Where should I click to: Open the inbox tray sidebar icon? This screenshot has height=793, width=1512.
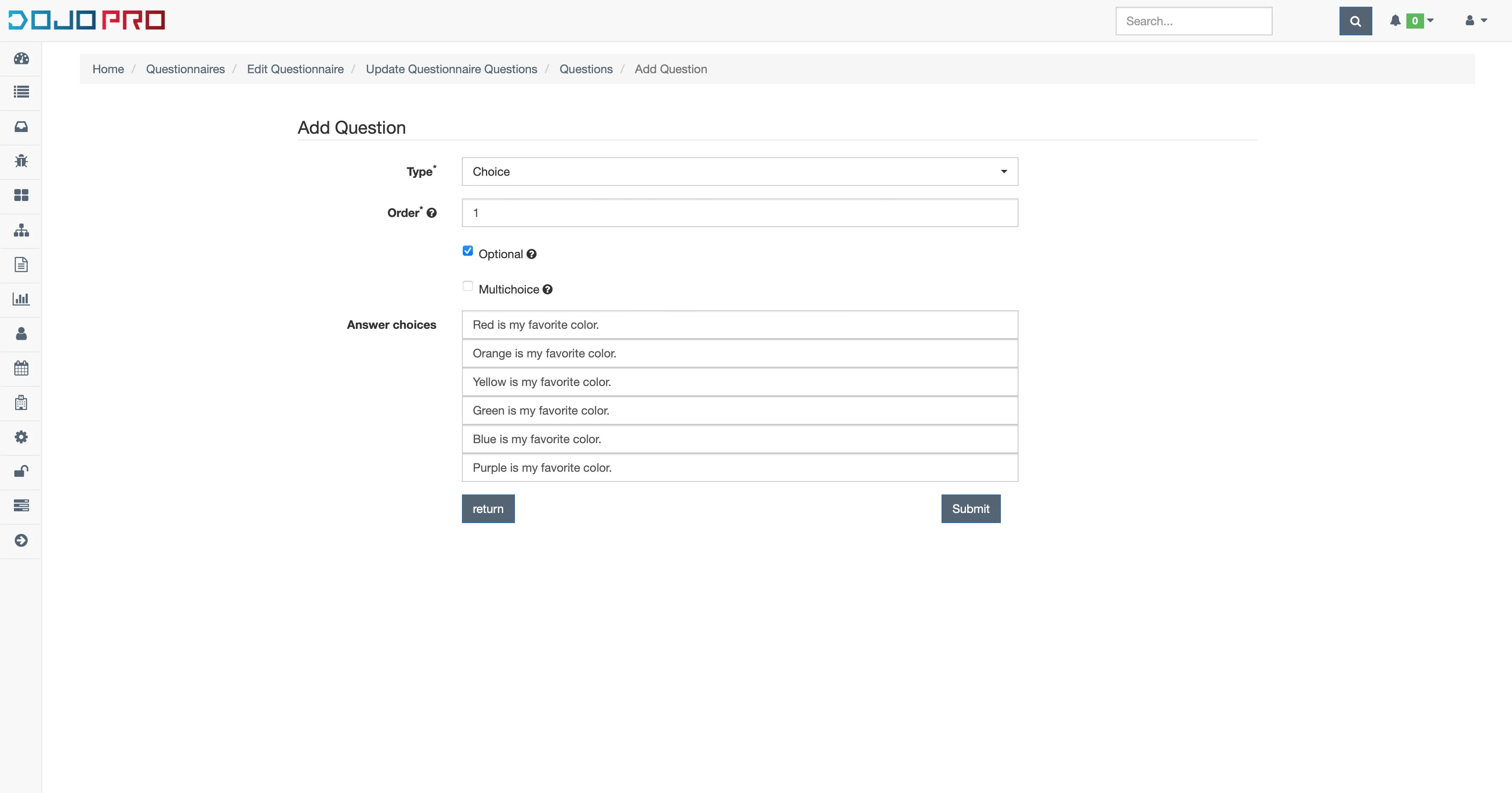[x=21, y=127]
